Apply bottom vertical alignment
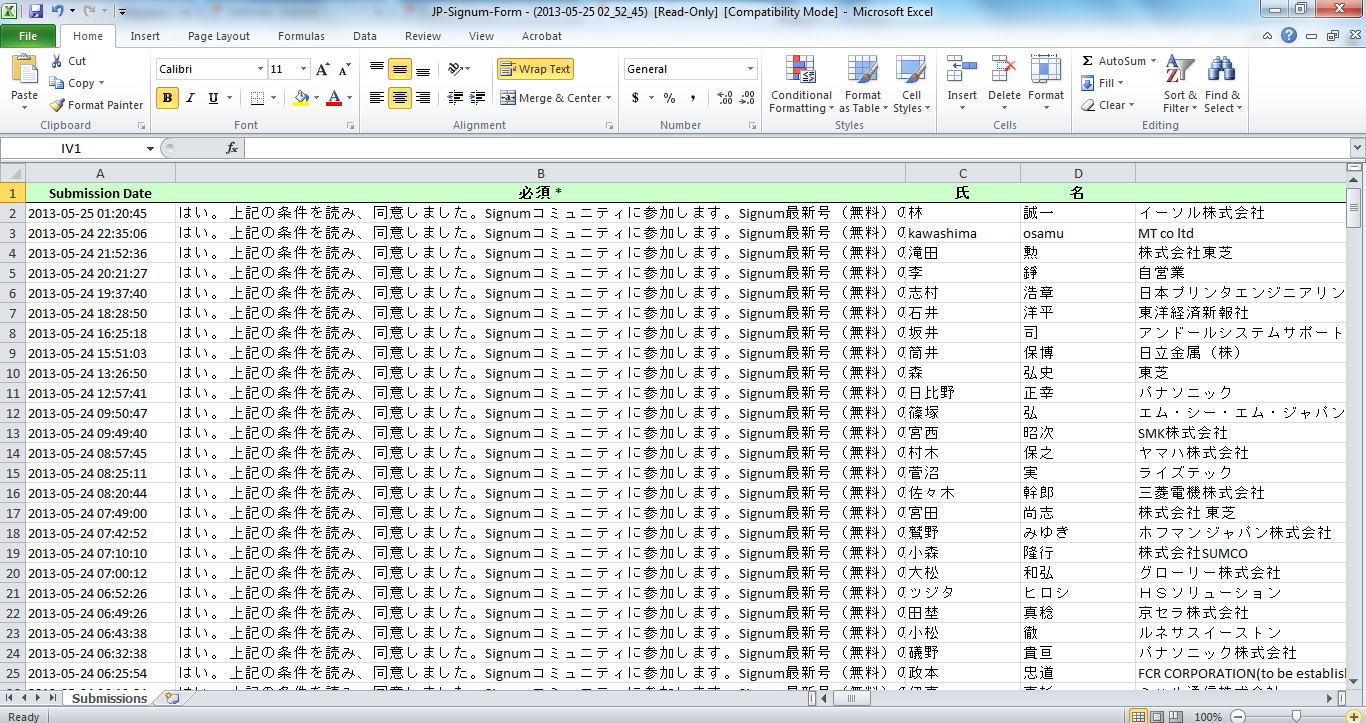 point(423,69)
